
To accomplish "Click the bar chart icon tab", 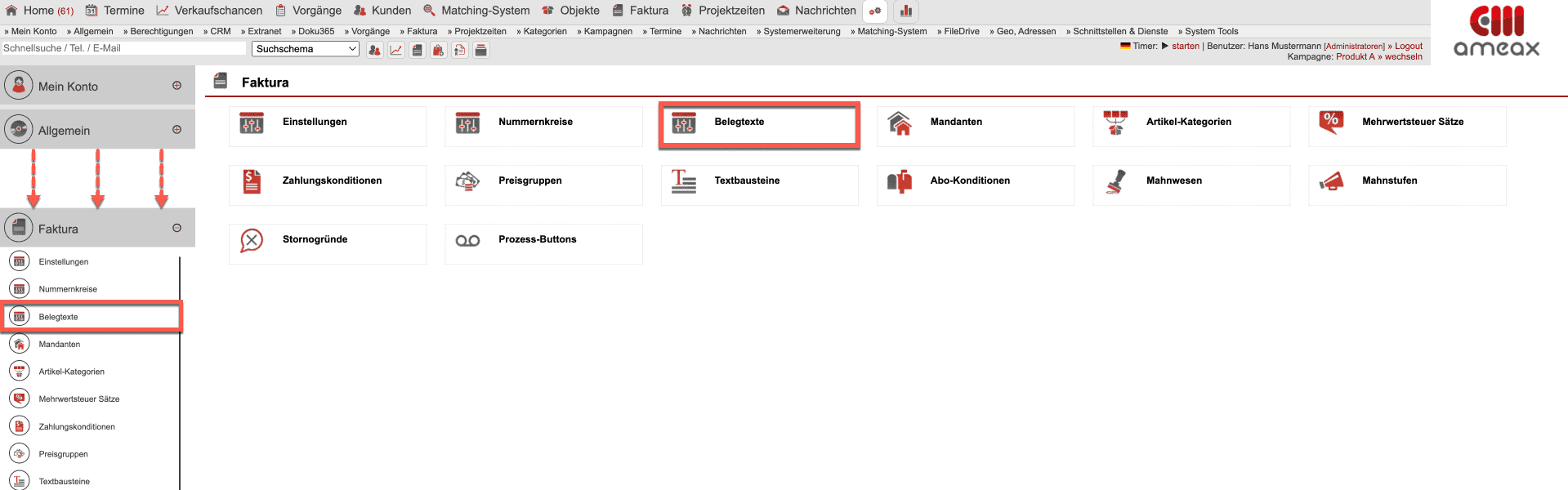I will (x=905, y=11).
